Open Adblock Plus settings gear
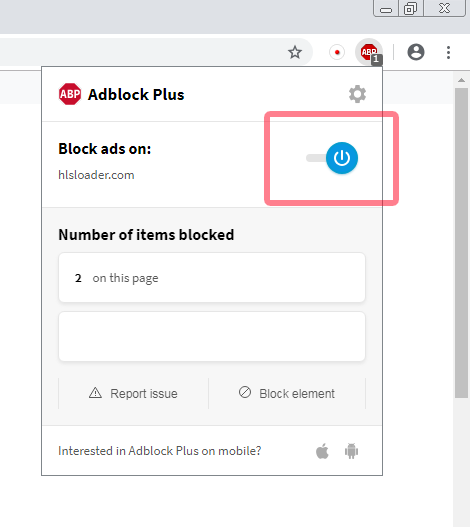The image size is (470, 527). [x=357, y=94]
